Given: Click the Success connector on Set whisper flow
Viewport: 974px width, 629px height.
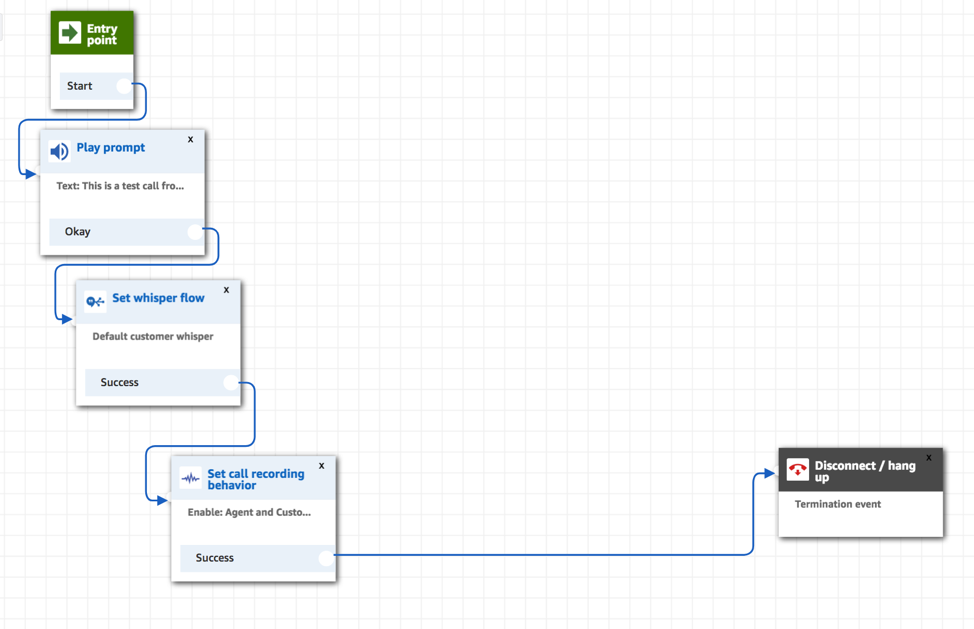Looking at the screenshot, I should [230, 382].
